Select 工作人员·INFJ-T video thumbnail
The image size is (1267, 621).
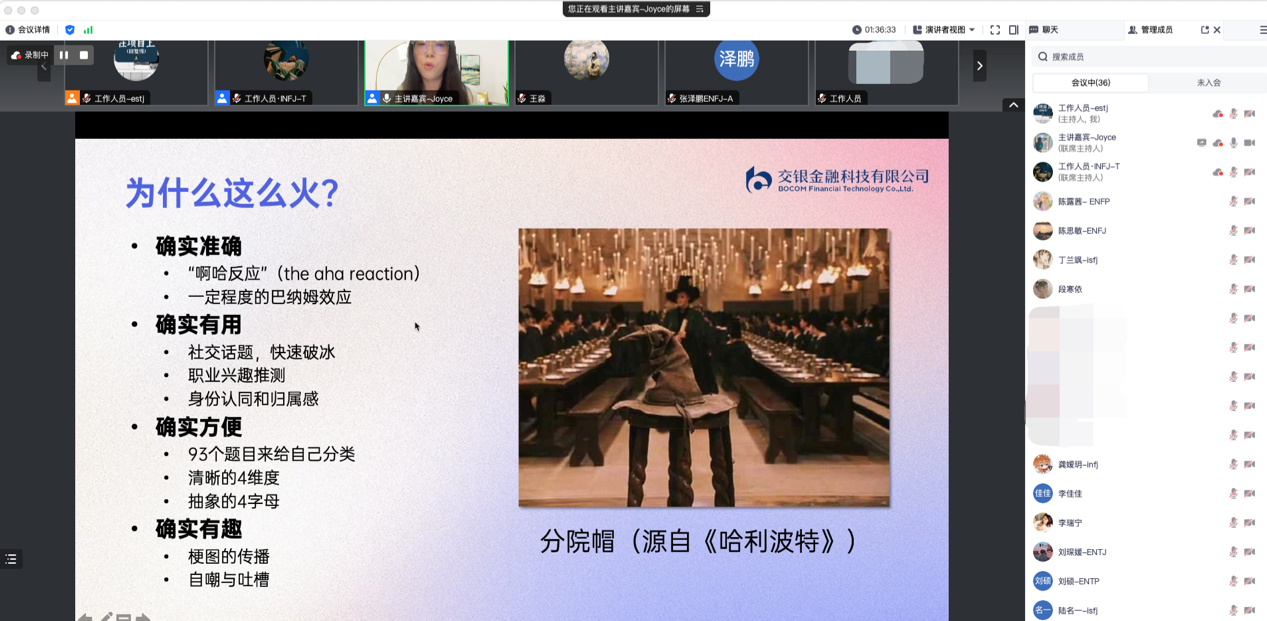pyautogui.click(x=286, y=73)
